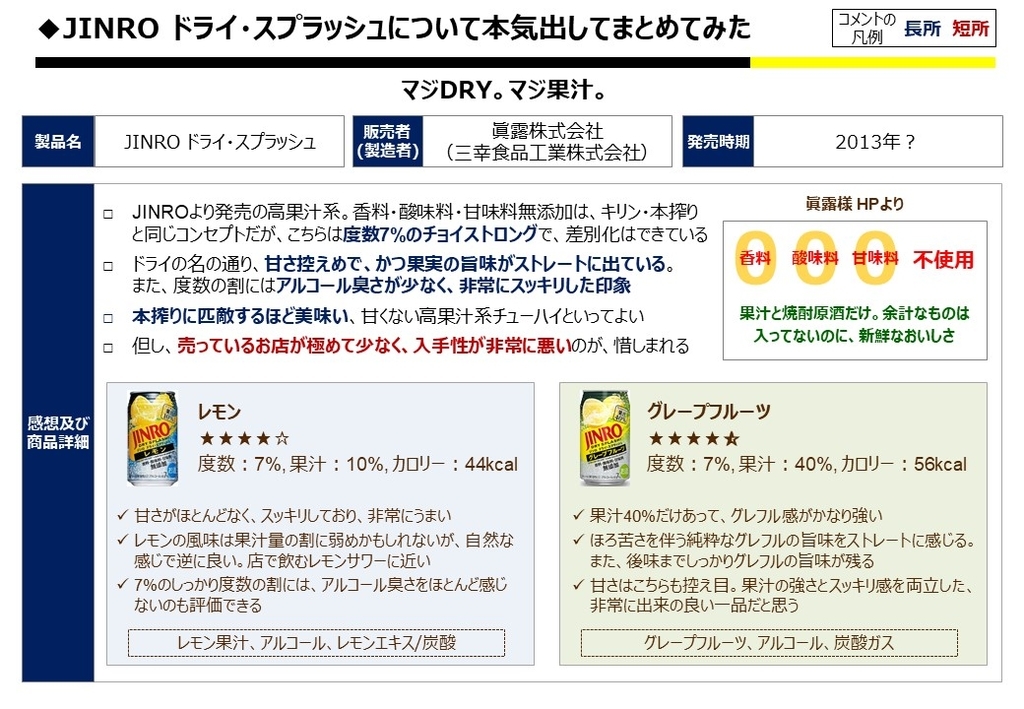1024x709 pixels.
Task: Select the 製品名 header cell
Action: pos(58,141)
